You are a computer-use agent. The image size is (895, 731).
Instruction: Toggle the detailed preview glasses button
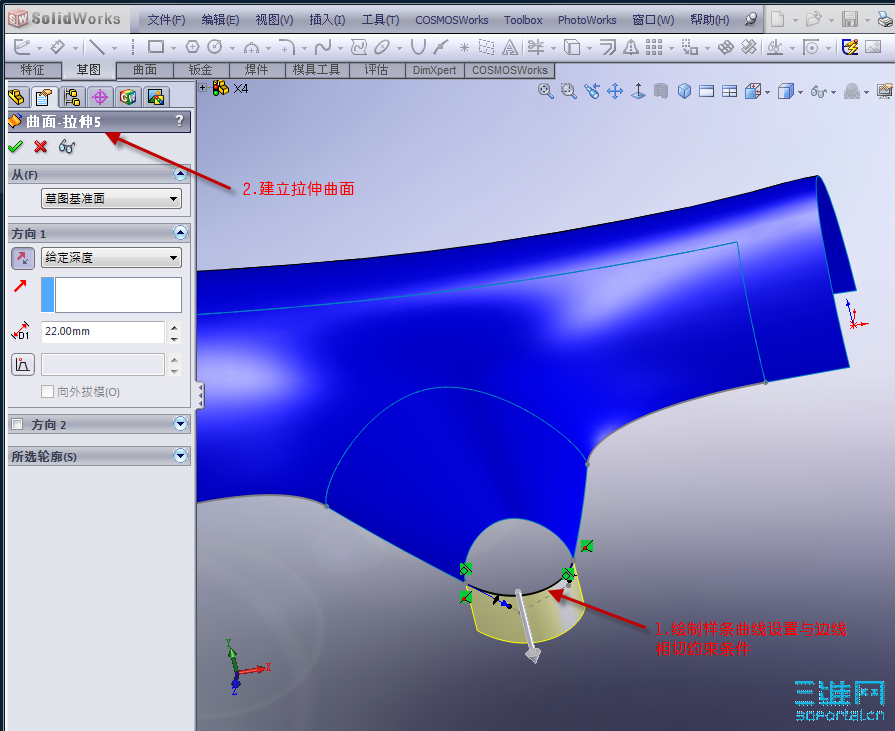click(x=66, y=147)
